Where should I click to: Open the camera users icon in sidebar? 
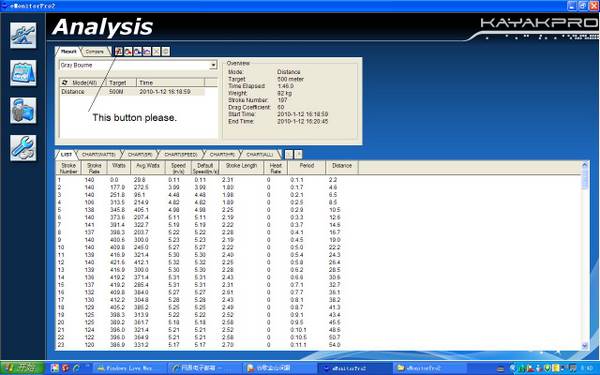pos(23,110)
